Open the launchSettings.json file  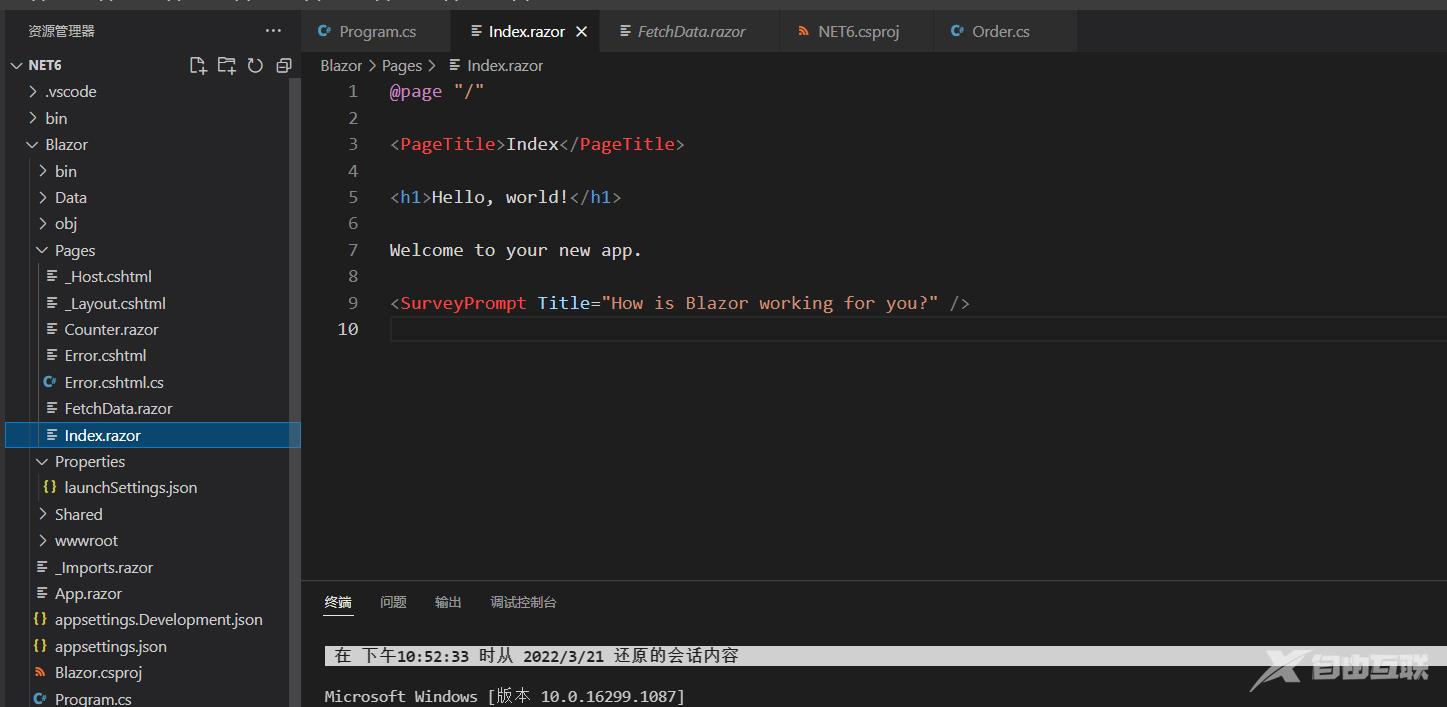coord(130,488)
